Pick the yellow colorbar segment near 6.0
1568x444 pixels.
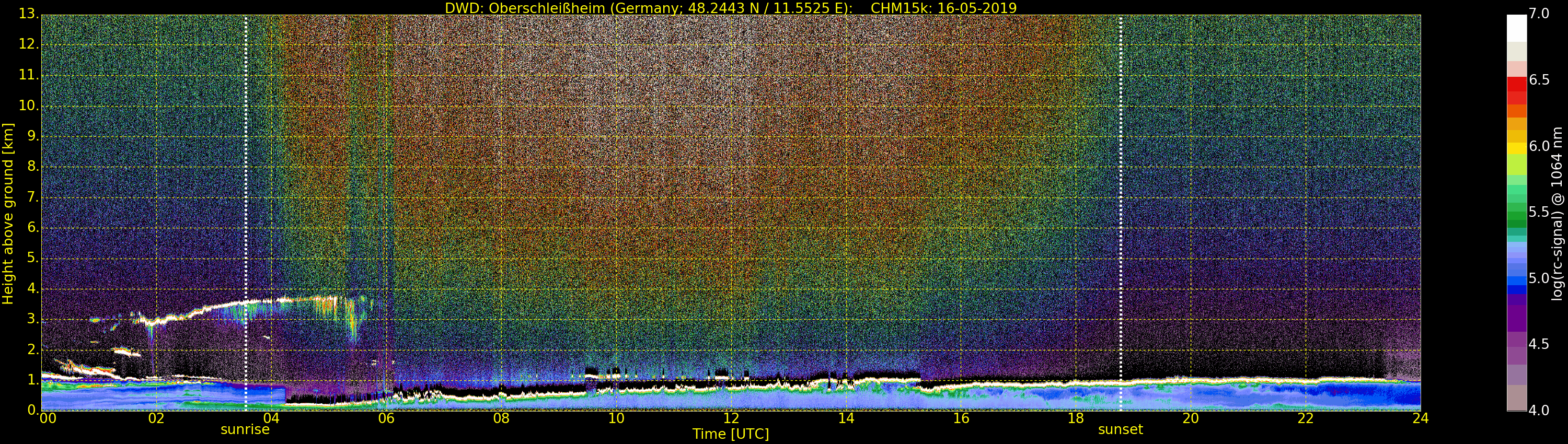pyautogui.click(x=1516, y=147)
